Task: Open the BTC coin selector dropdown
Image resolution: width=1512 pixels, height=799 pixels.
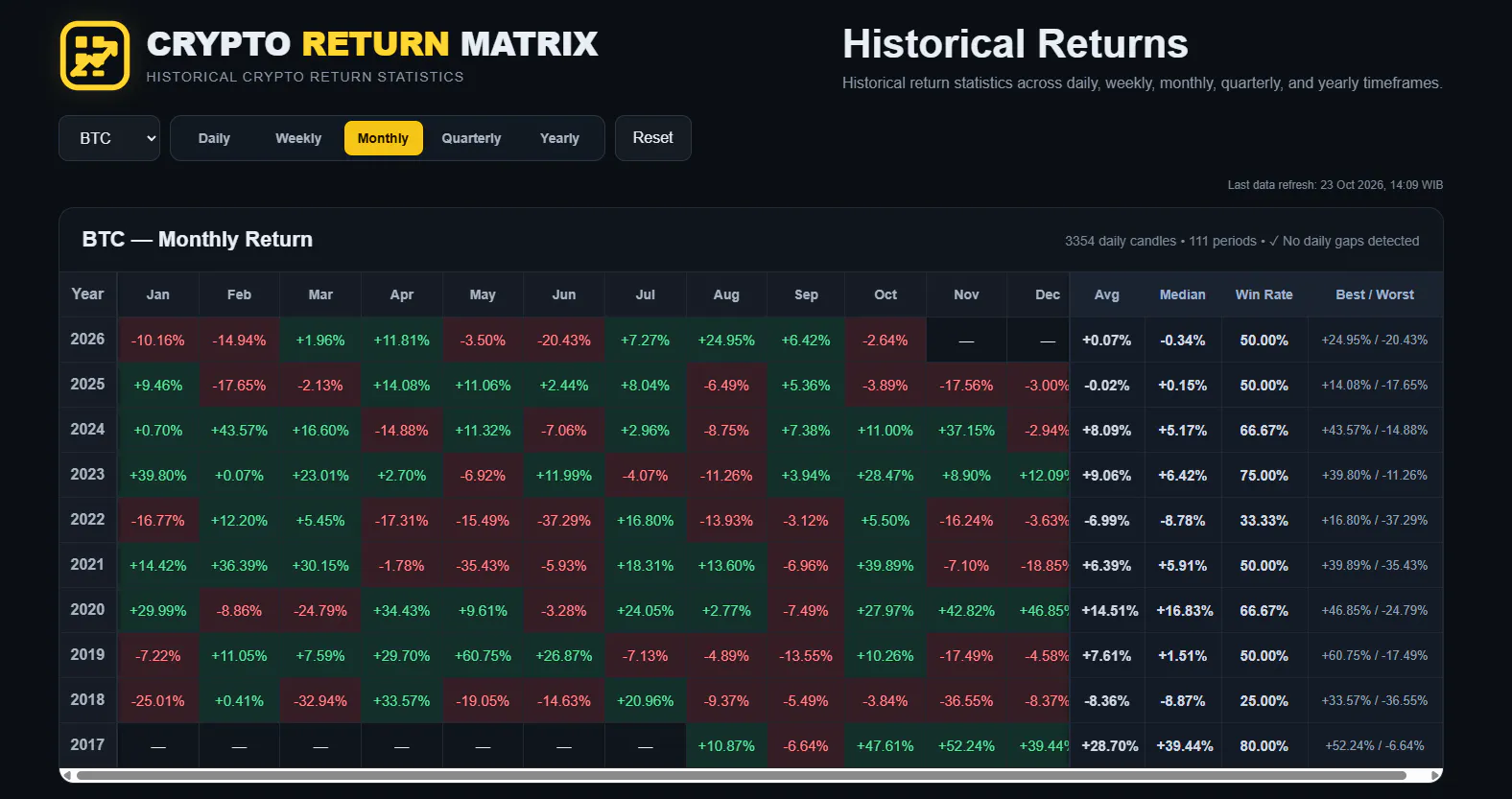Action: [x=109, y=138]
